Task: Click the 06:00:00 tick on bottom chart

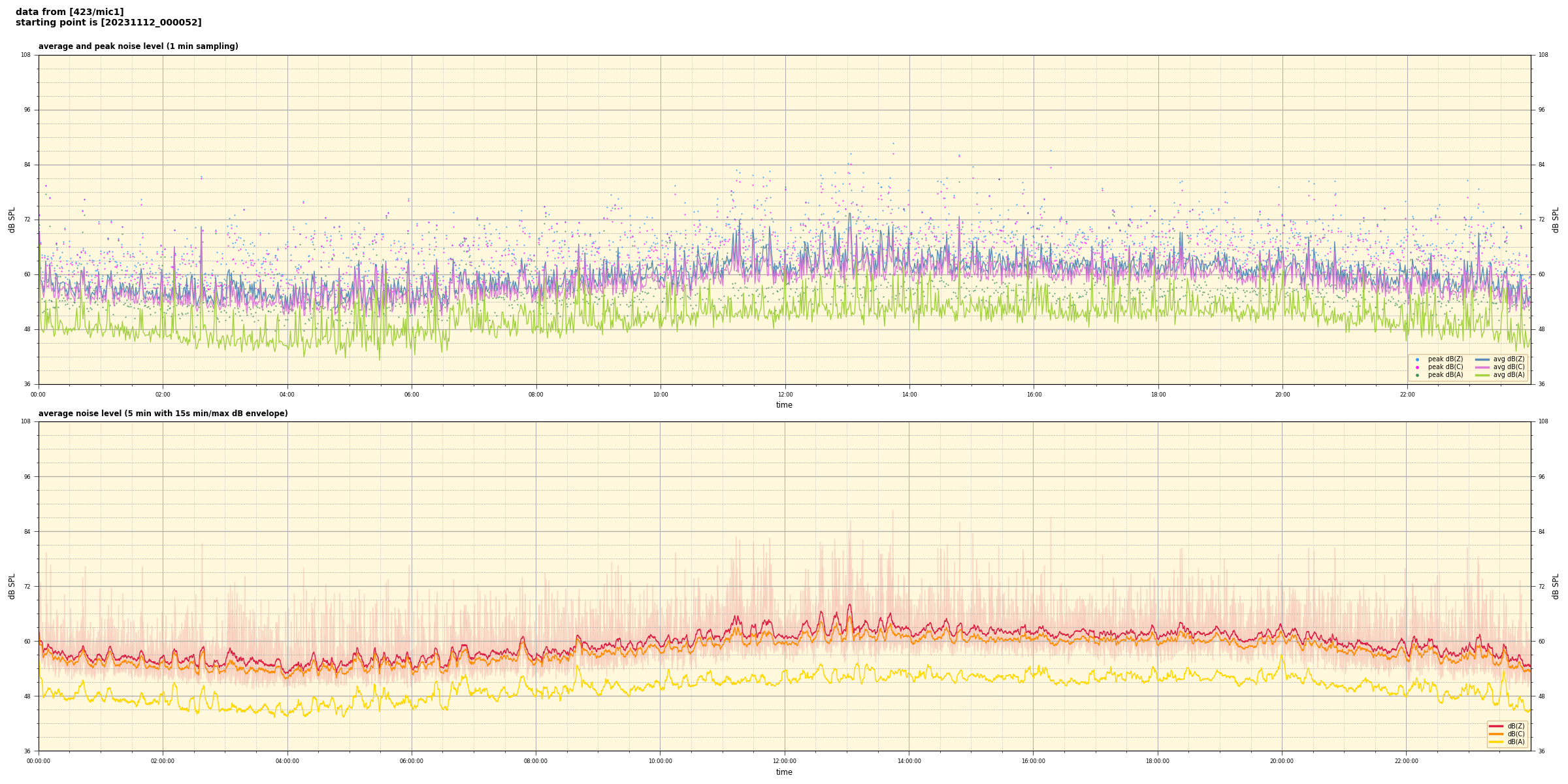Action: pos(412,761)
